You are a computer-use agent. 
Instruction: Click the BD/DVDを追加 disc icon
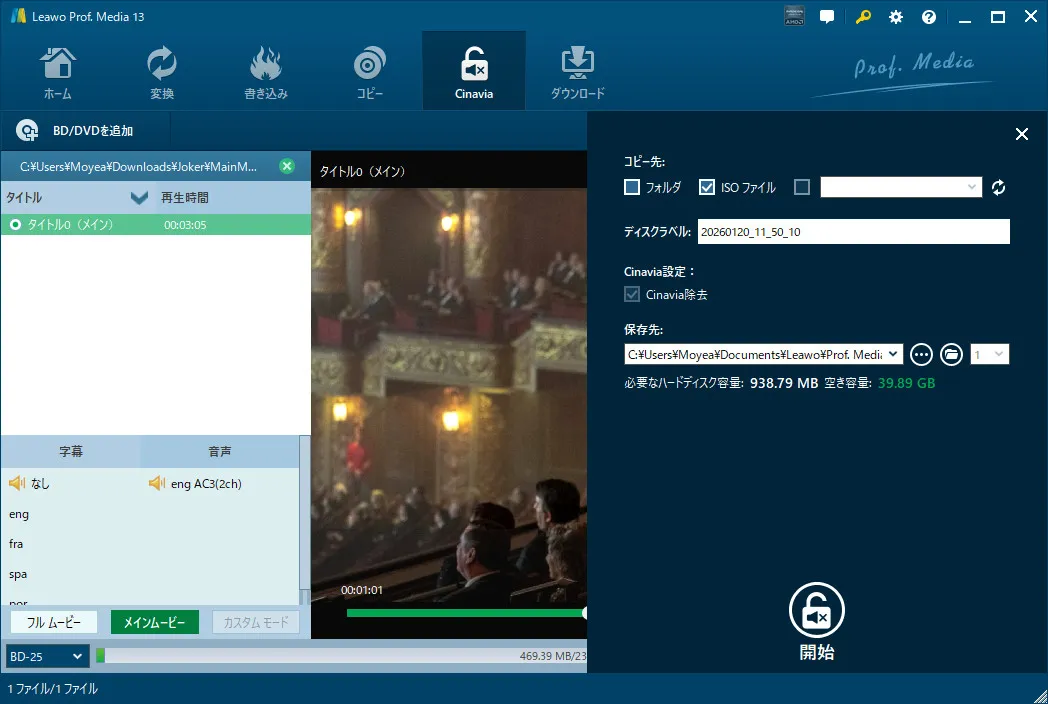[27, 130]
